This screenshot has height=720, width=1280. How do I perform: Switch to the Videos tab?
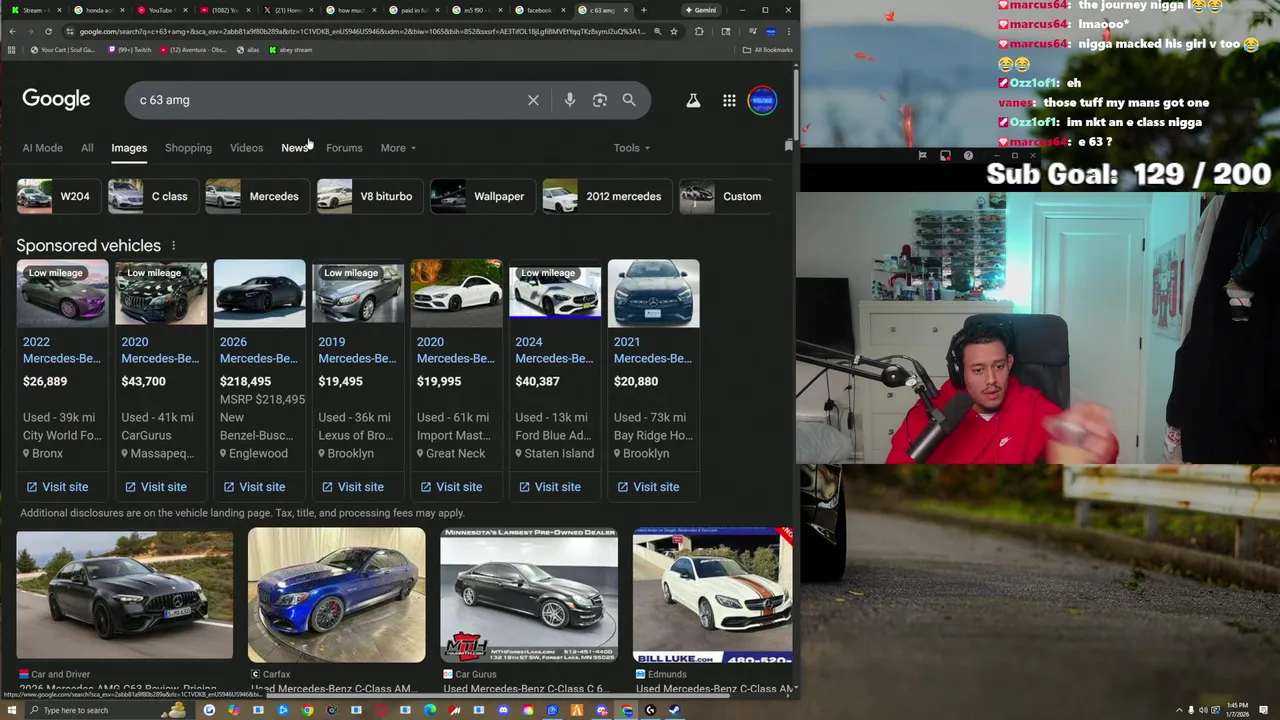pos(246,148)
